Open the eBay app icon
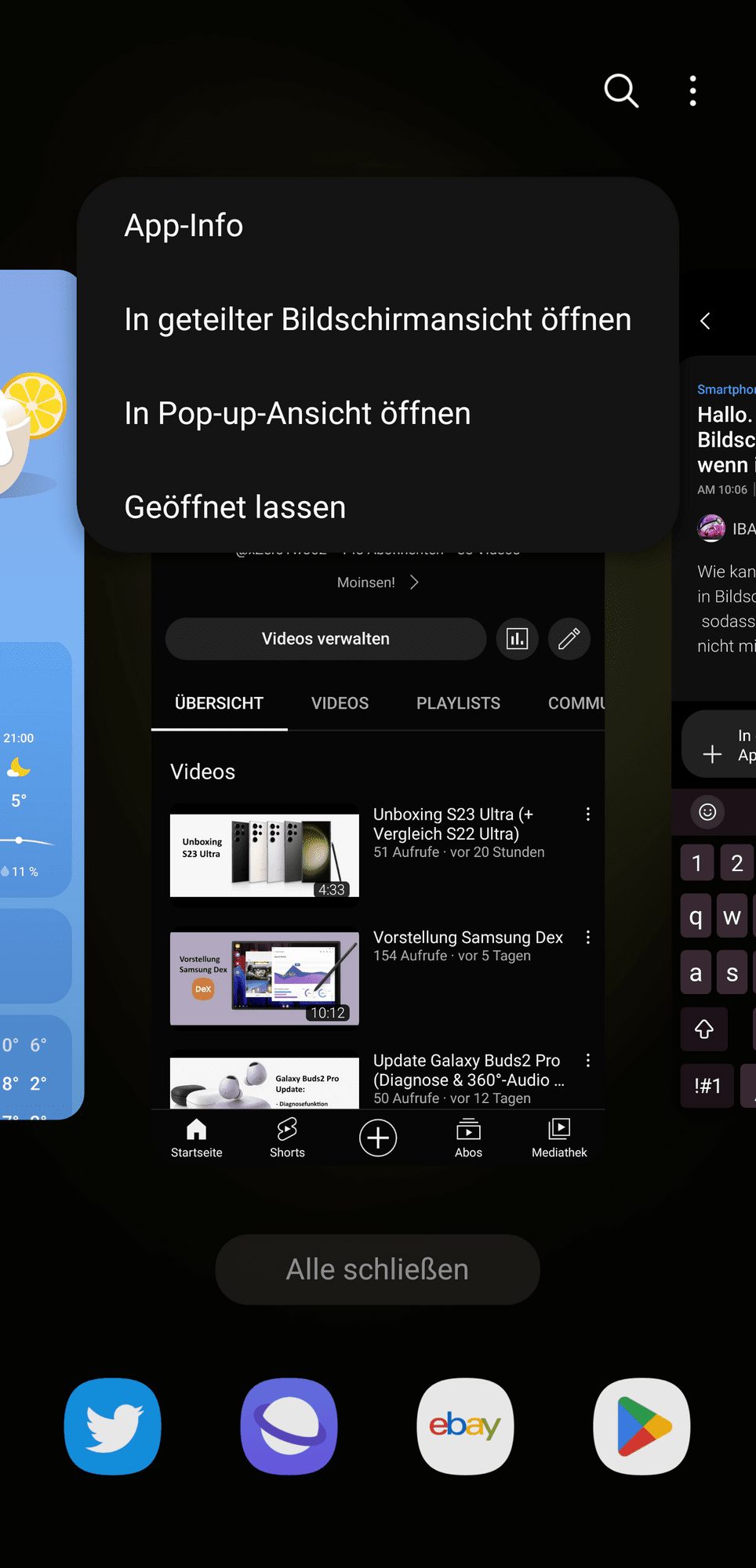The width and height of the screenshot is (756, 1568). point(466,1426)
